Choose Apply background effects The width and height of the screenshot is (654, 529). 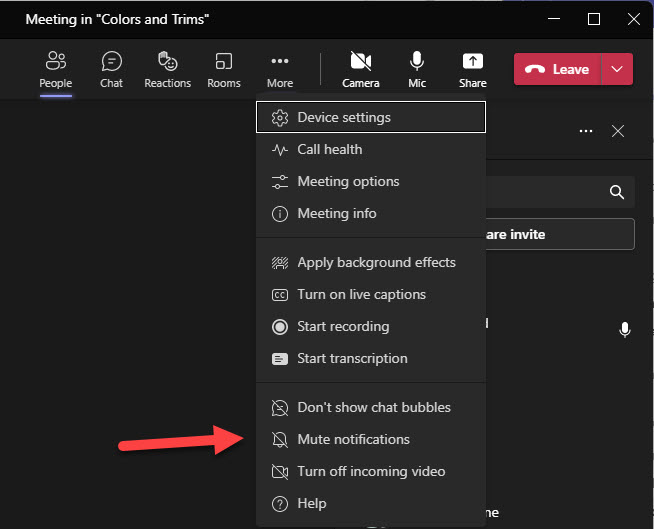point(376,262)
